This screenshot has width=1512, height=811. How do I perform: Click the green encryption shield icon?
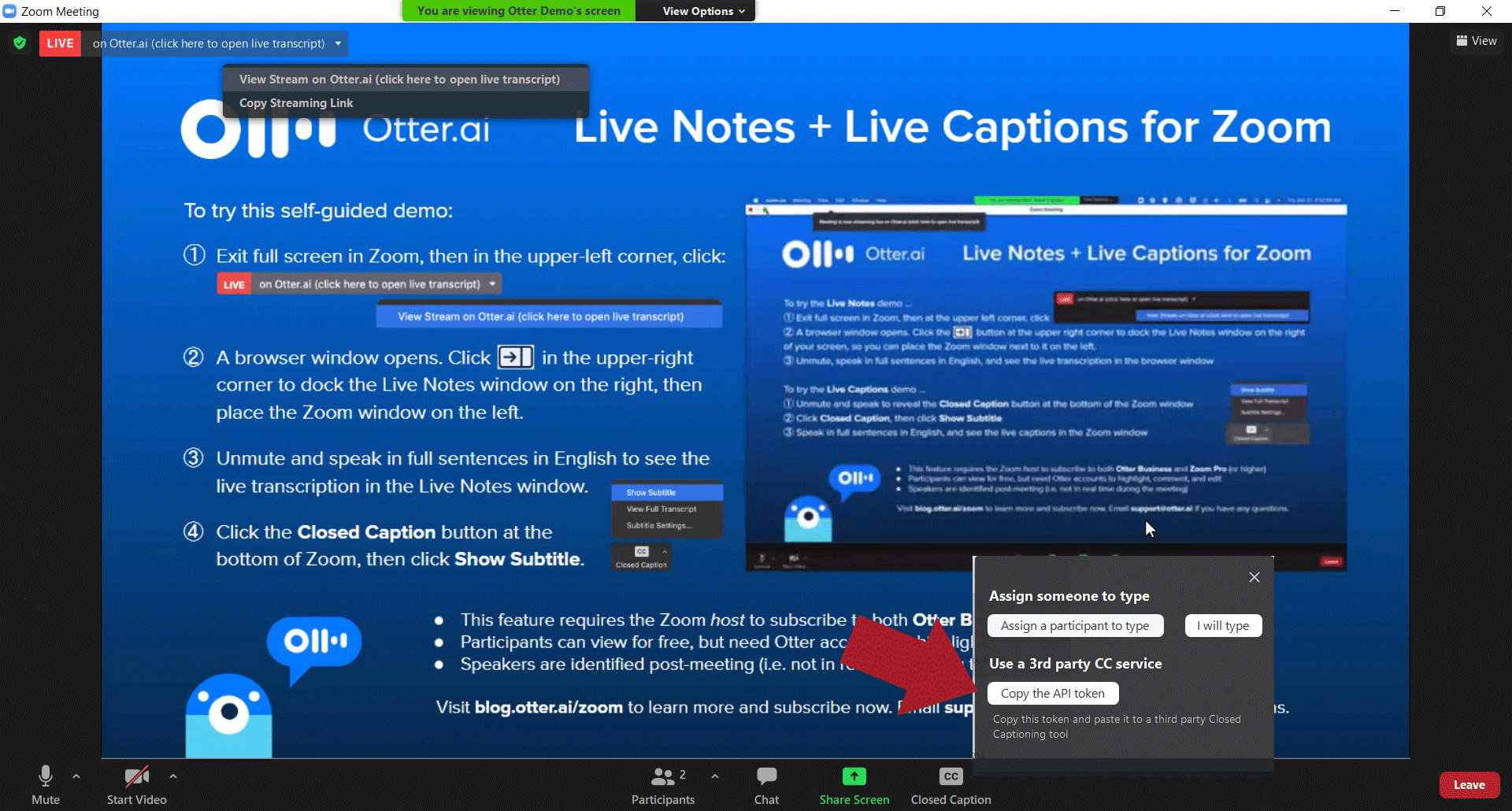point(20,43)
